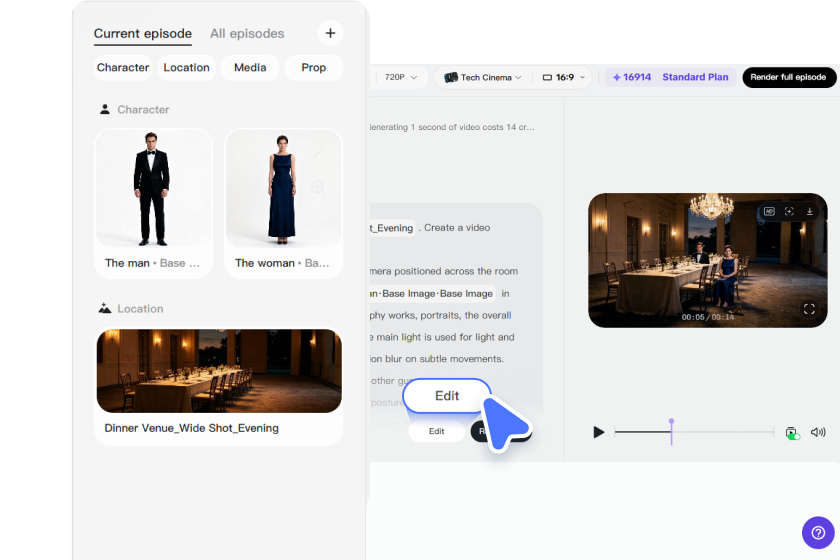Click the 00:05/00:14 timecode
The image size is (840, 560).
[708, 317]
